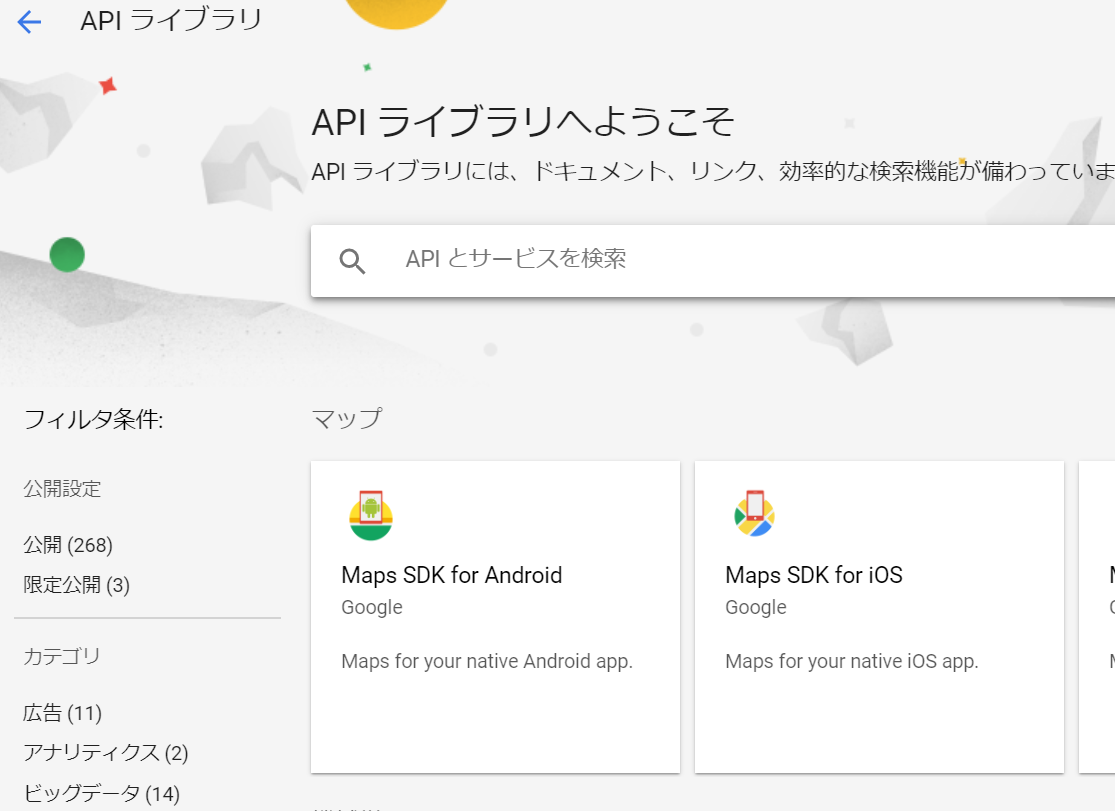Screen dimensions: 1115x811
Task: Click Google under Maps SDK for iOS
Action: (756, 608)
